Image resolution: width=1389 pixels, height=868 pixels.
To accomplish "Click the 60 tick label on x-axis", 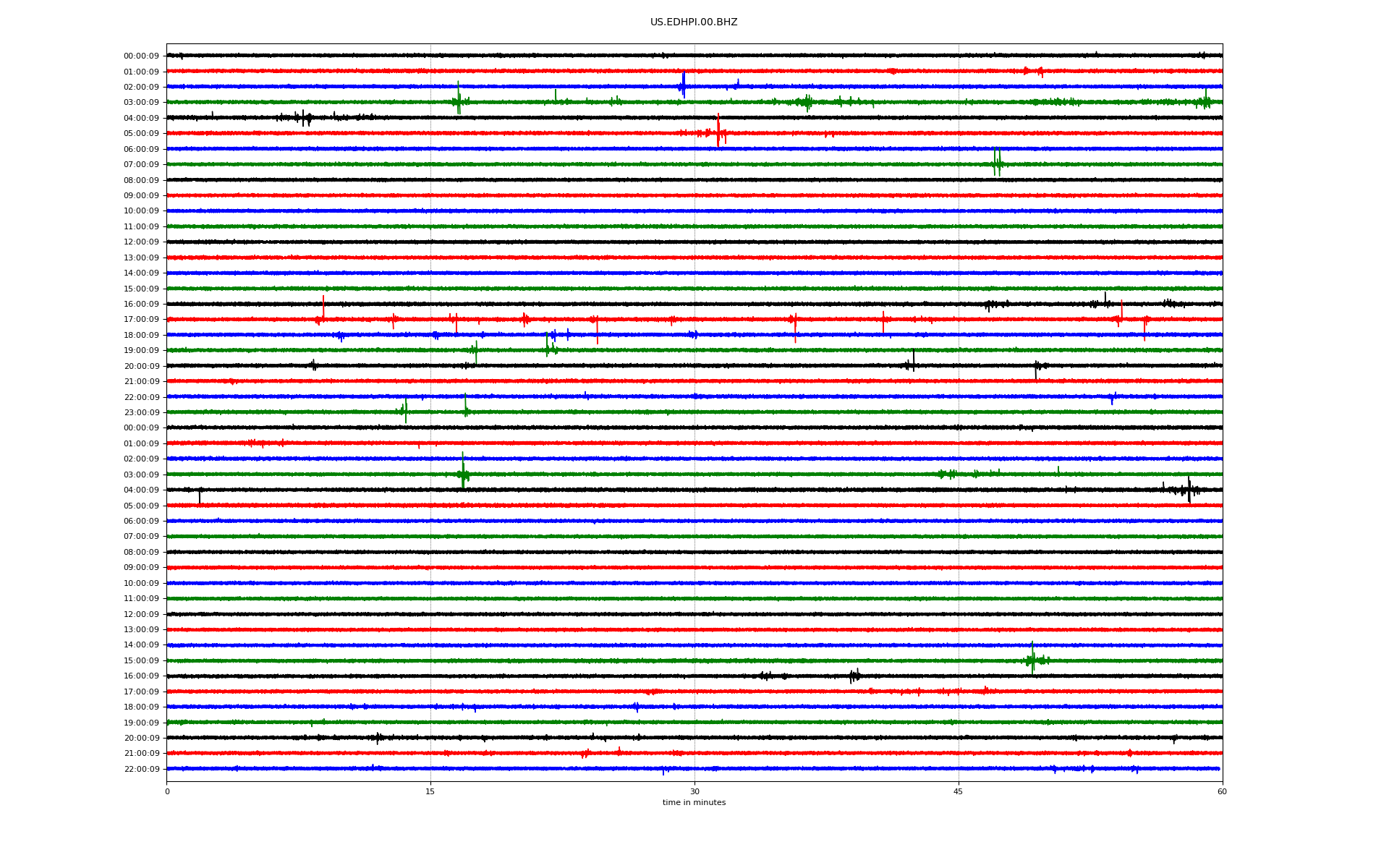I will 1222,791.
